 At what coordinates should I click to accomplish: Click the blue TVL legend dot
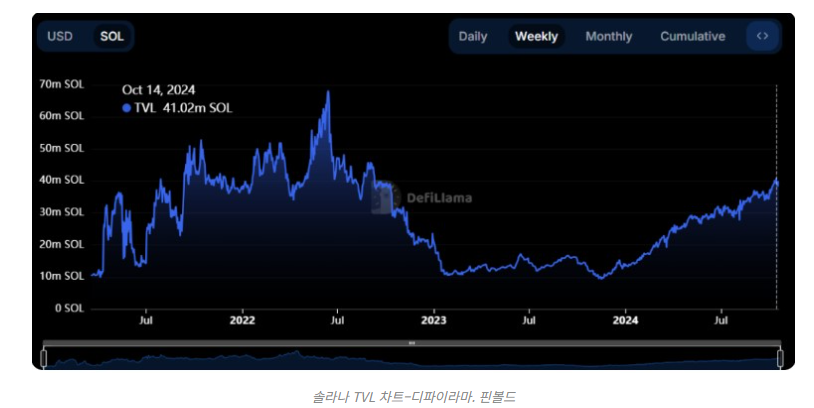pyautogui.click(x=126, y=108)
